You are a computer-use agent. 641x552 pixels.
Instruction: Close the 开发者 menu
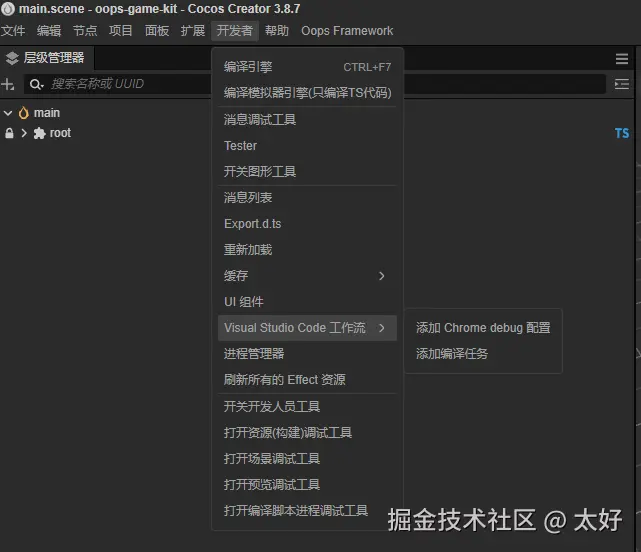tap(235, 31)
